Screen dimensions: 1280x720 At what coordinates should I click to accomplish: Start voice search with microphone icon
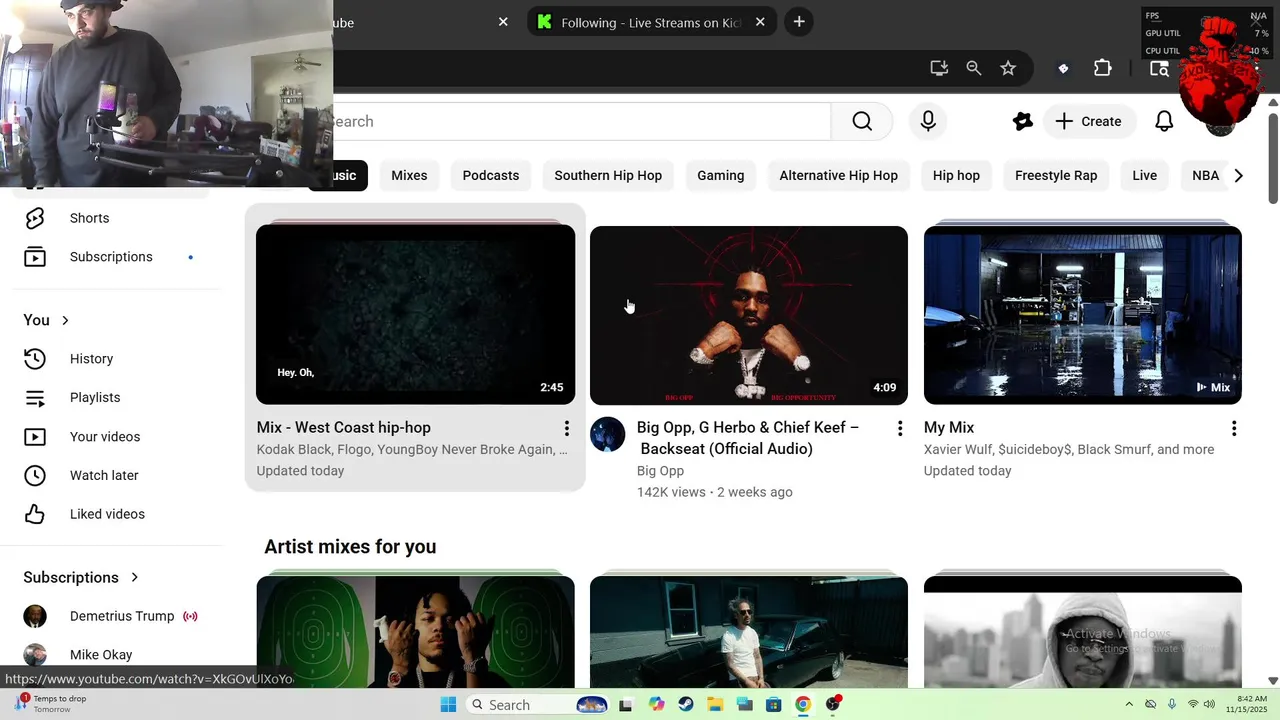click(x=928, y=121)
